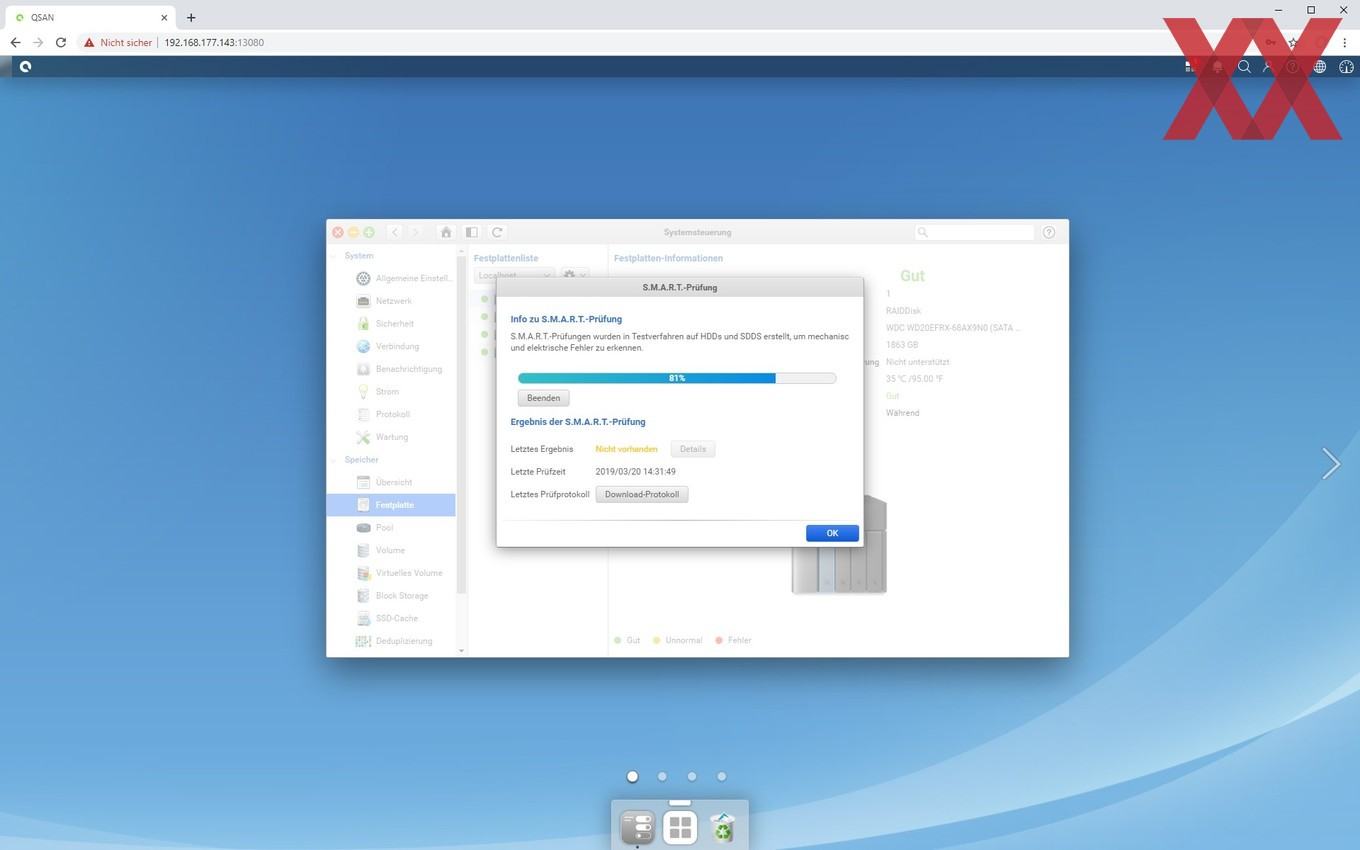The image size is (1360, 850).
Task: Open the dashboard gauge icon in the top bar
Action: [1346, 67]
